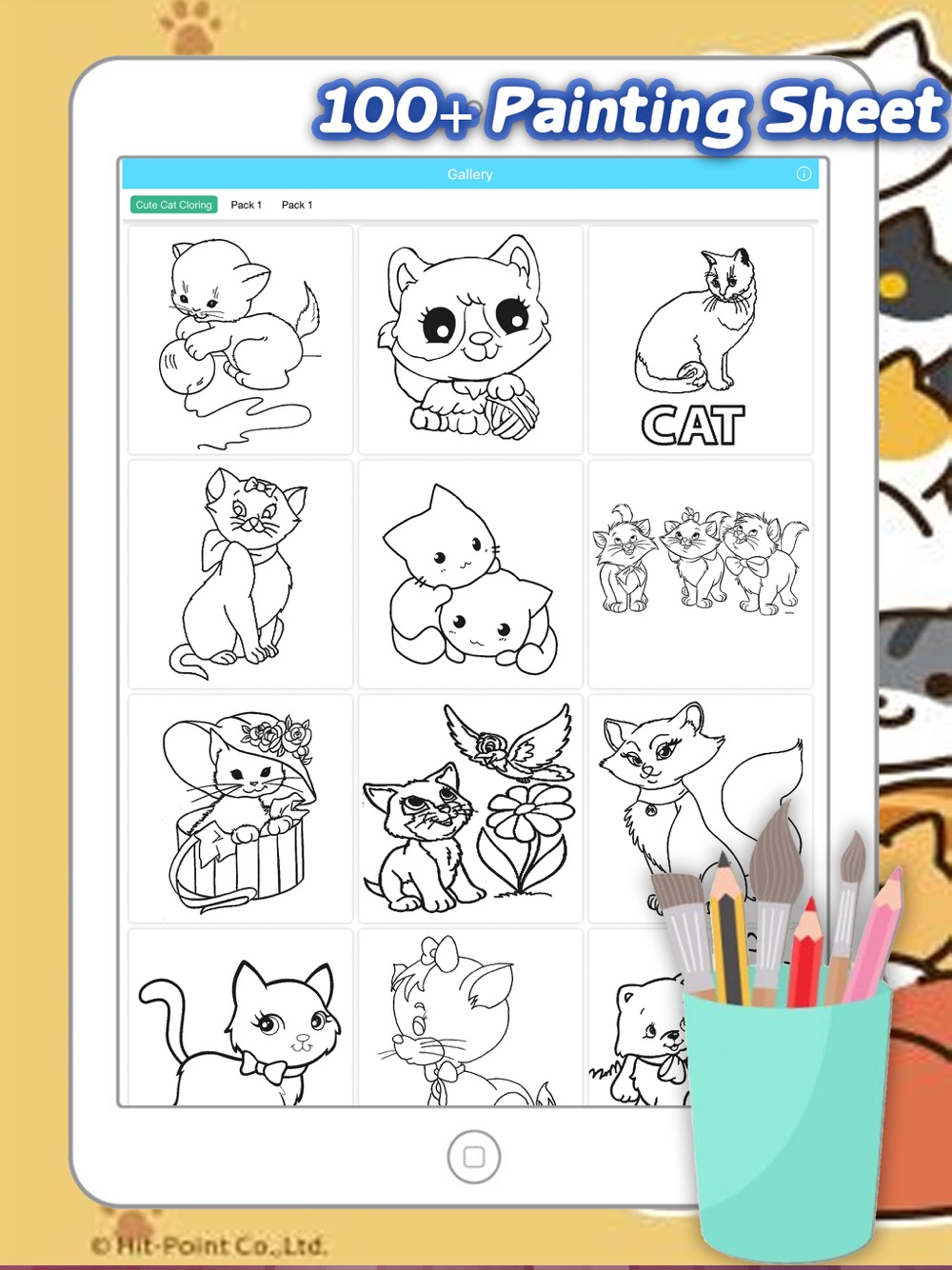The image size is (952, 1270).
Task: Open the two stacked kawaii cats sheet
Action: (x=470, y=574)
